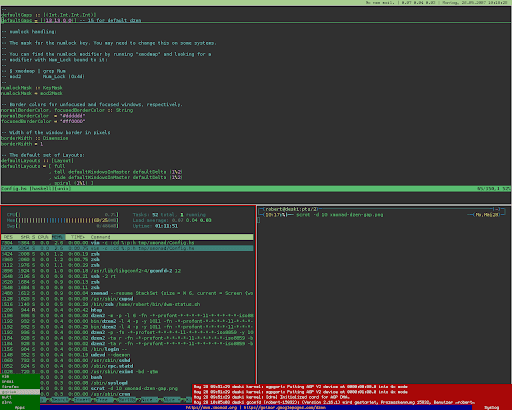Open the www.xmonad.org link in bottom bar
This screenshot has height=410, width=512.
[211, 407]
